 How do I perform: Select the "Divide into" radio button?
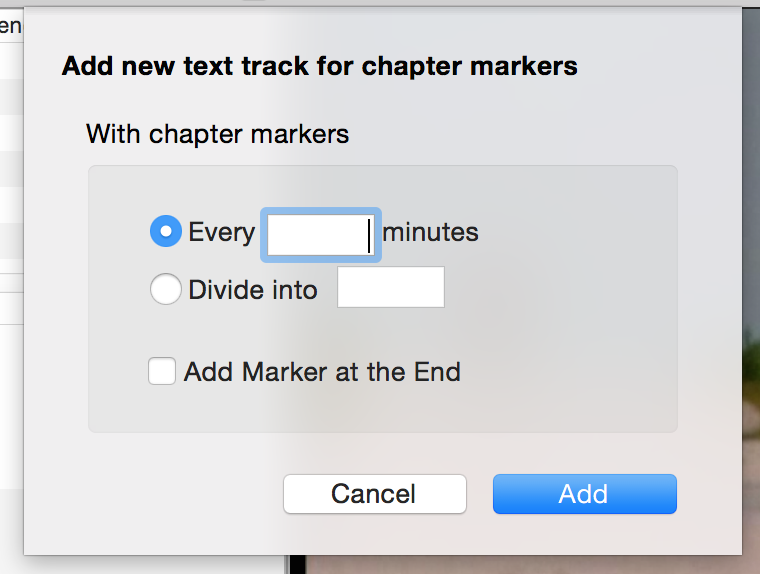click(166, 289)
